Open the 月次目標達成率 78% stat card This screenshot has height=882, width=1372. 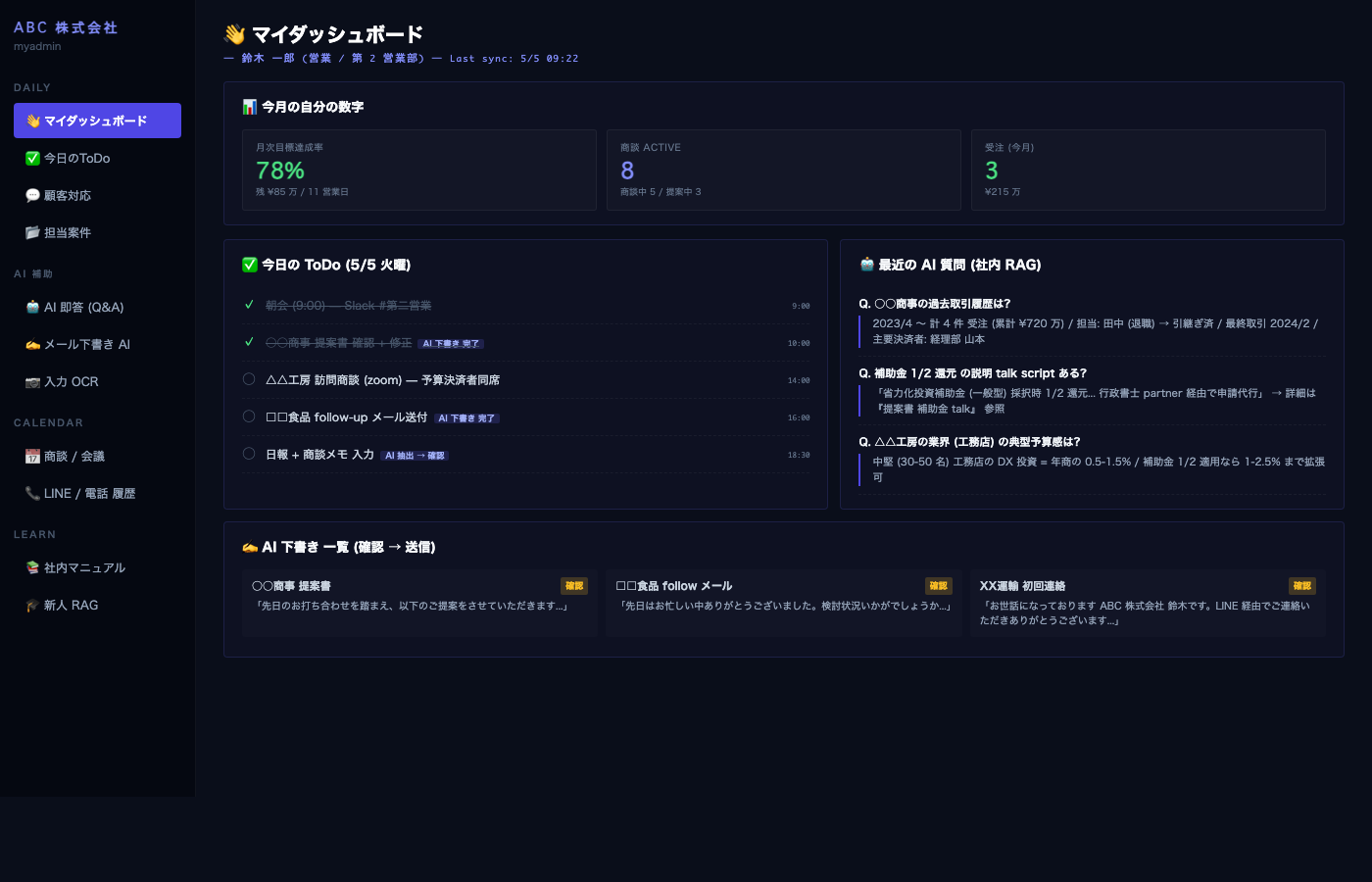point(419,170)
